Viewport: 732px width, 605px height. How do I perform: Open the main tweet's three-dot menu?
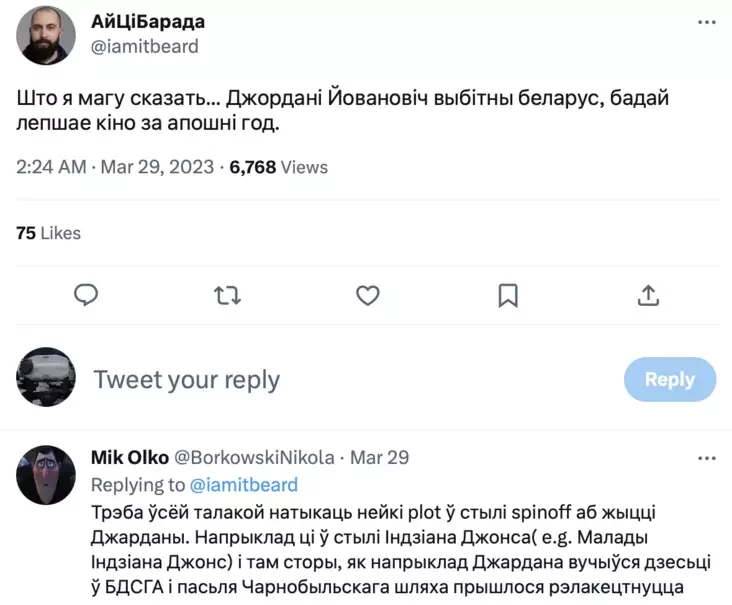[x=706, y=21]
